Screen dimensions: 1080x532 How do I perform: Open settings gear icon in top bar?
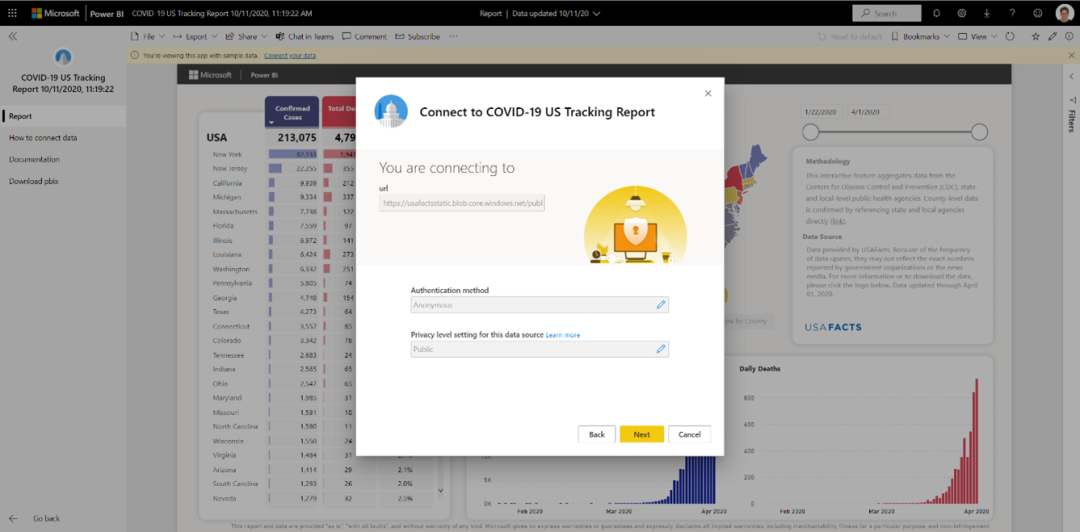pos(962,13)
